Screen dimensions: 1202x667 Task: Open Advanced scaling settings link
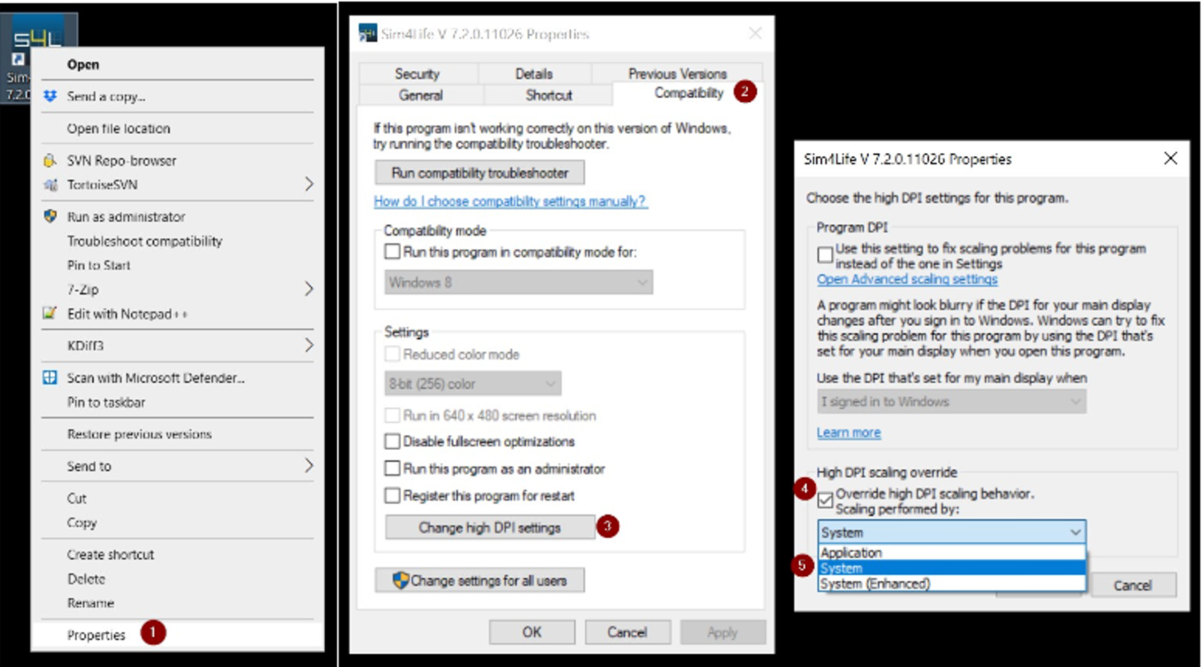tap(907, 280)
